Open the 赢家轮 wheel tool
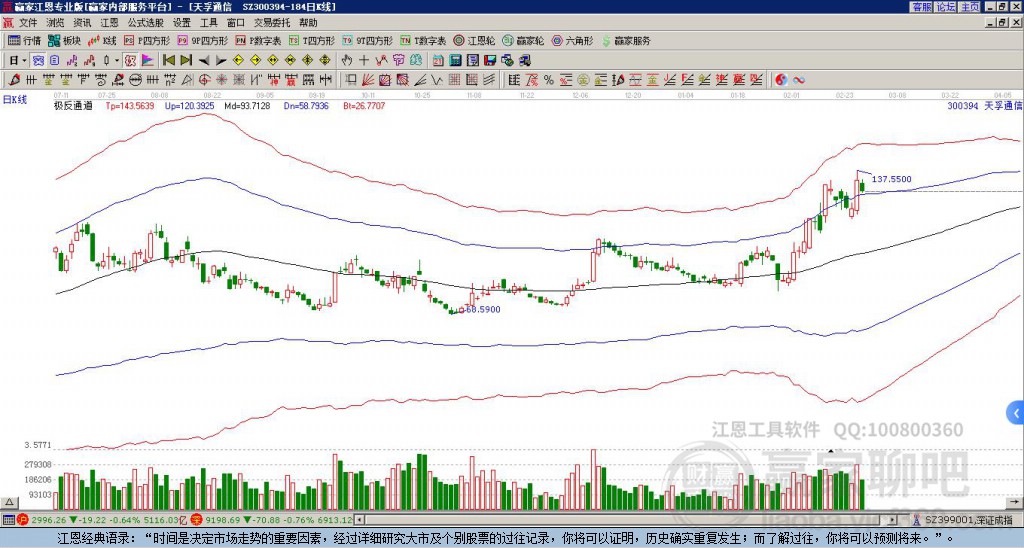The width and height of the screenshot is (1024, 548). click(524, 40)
